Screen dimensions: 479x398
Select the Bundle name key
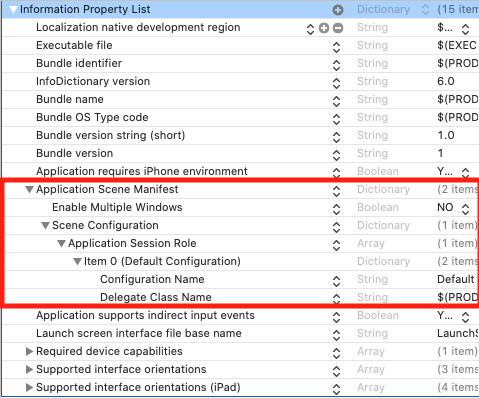(x=70, y=99)
